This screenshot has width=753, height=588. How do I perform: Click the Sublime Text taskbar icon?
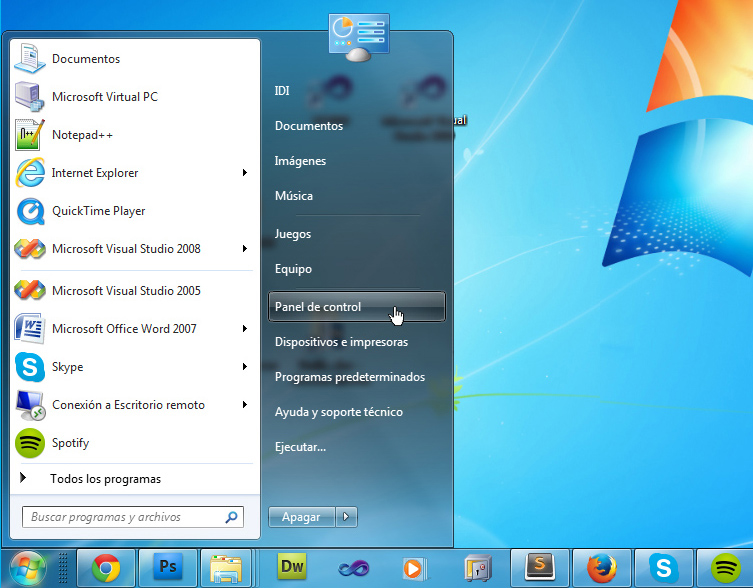point(541,567)
